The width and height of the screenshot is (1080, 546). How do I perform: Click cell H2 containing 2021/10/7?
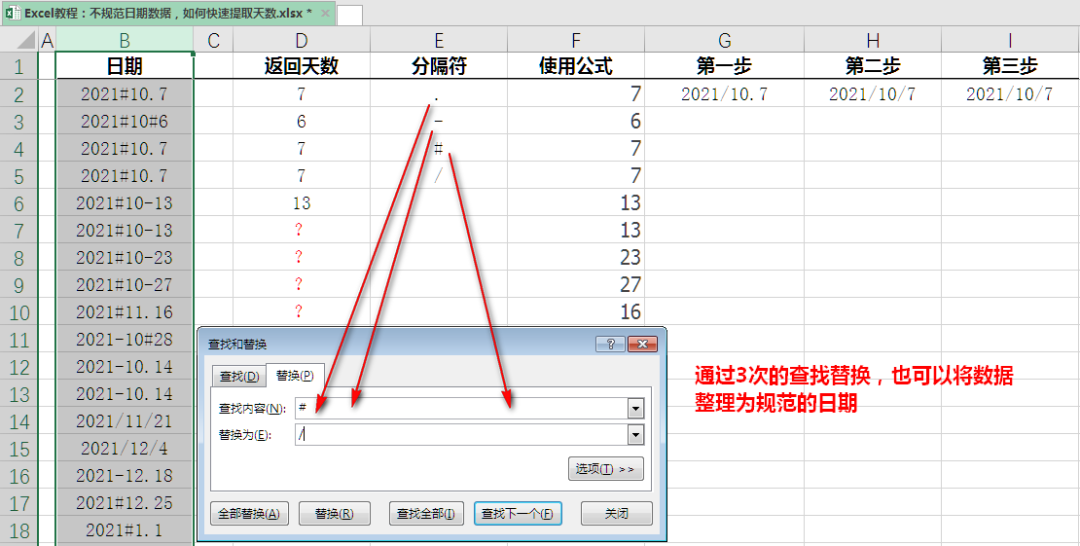tap(872, 94)
